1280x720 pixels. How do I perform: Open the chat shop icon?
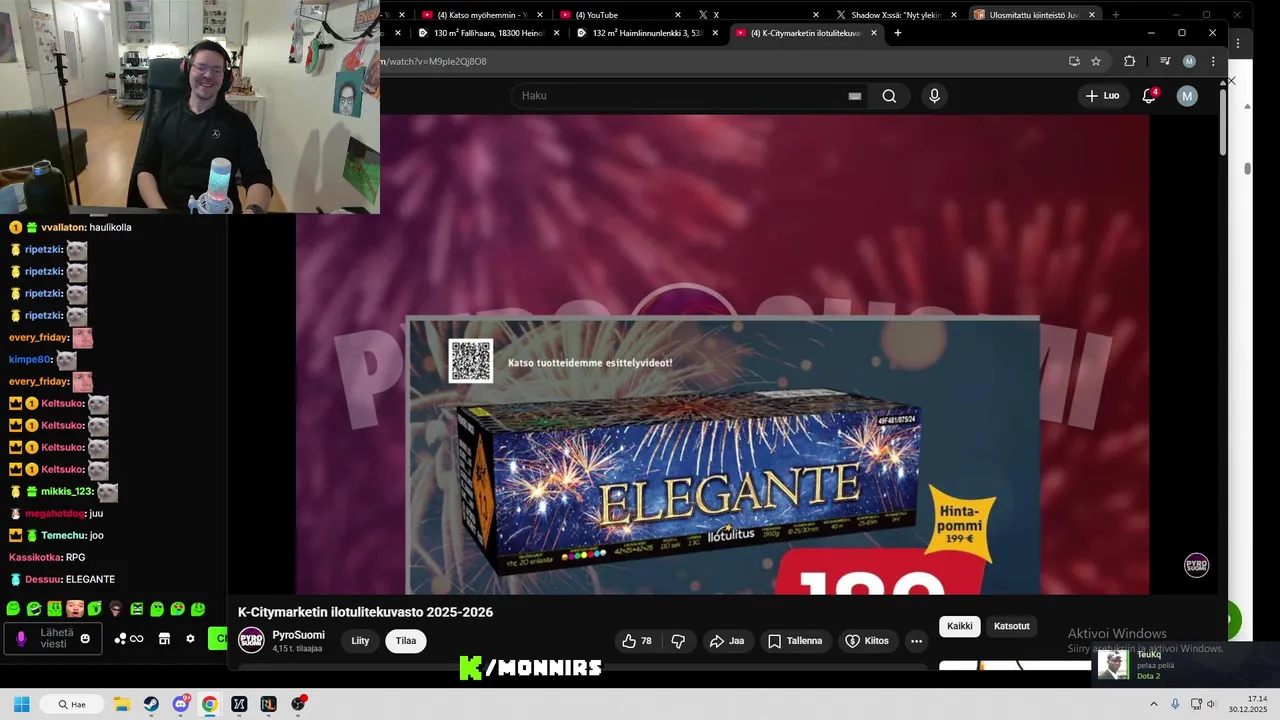coord(164,639)
